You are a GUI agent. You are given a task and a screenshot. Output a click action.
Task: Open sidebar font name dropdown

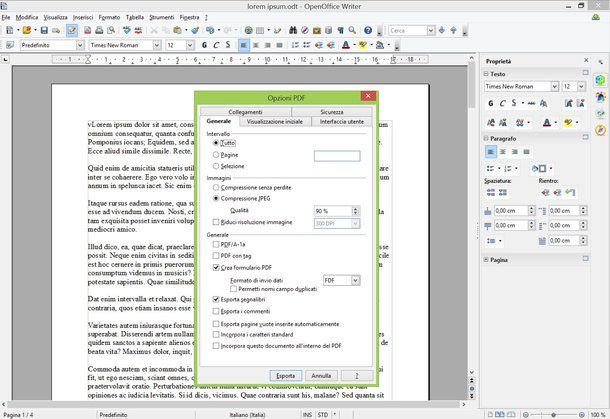coord(555,86)
